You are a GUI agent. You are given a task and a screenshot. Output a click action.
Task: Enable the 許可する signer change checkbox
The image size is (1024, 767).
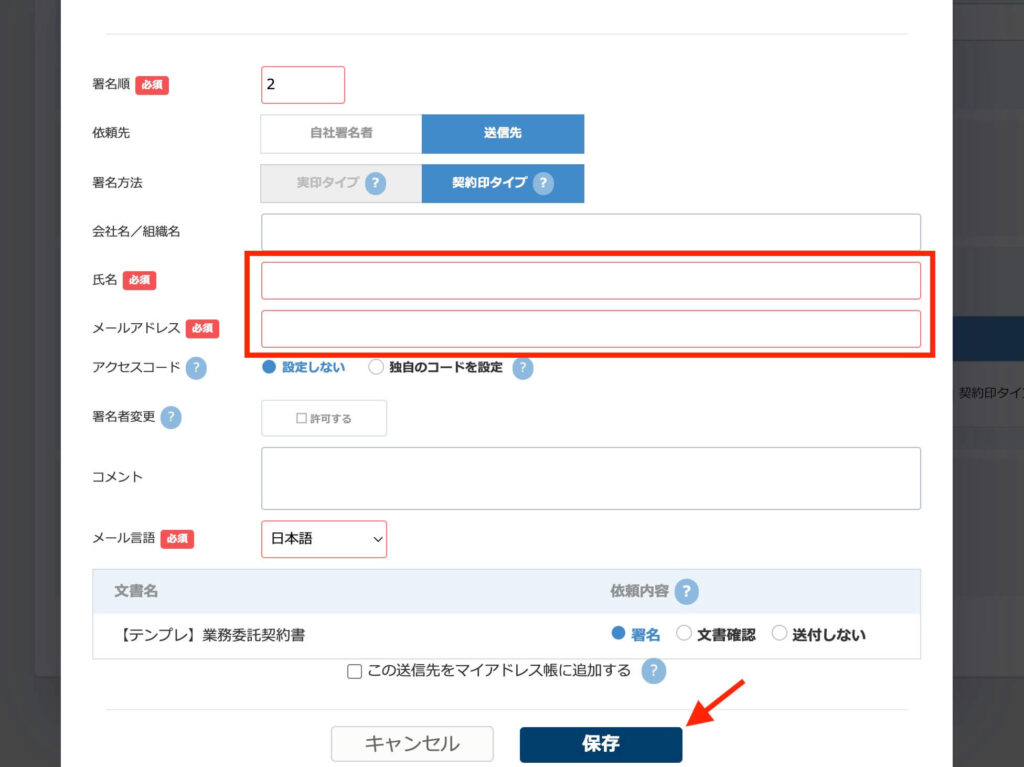point(323,418)
